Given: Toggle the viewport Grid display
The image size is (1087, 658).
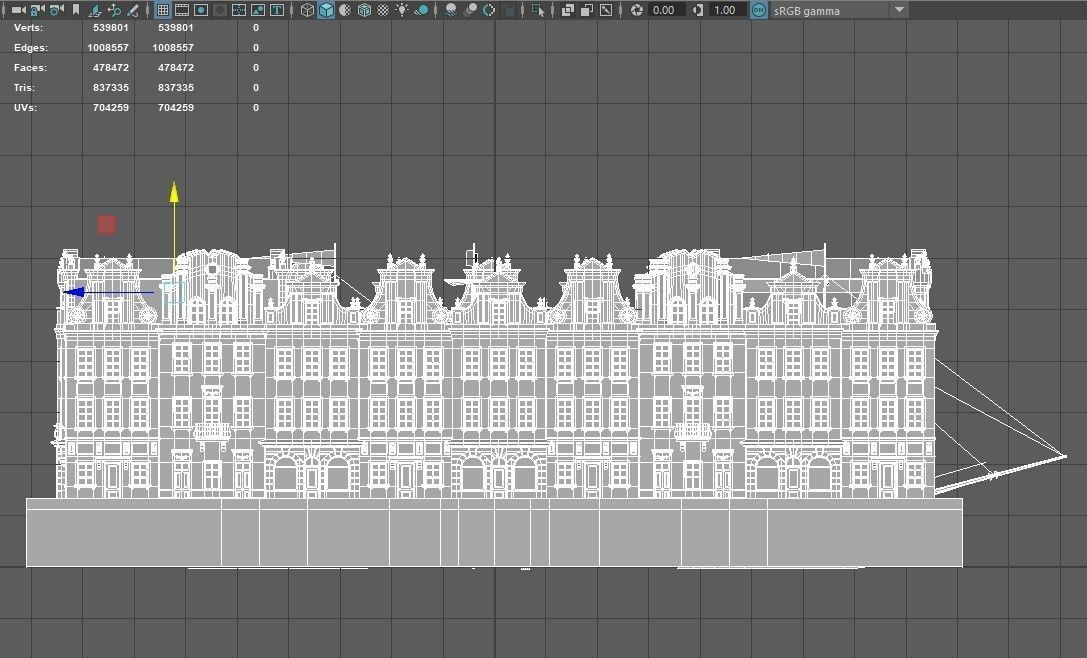Looking at the screenshot, I should pyautogui.click(x=163, y=10).
